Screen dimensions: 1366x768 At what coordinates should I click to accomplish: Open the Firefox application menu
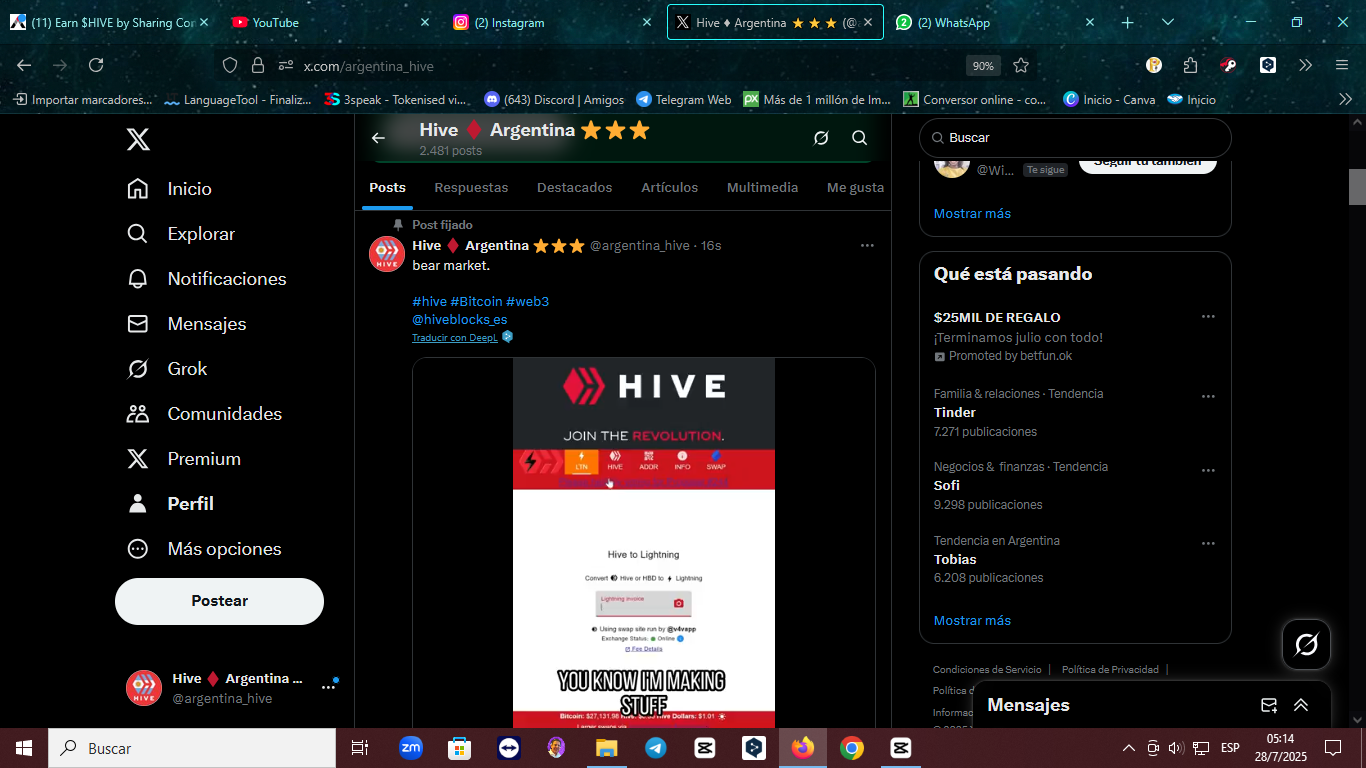click(1342, 65)
